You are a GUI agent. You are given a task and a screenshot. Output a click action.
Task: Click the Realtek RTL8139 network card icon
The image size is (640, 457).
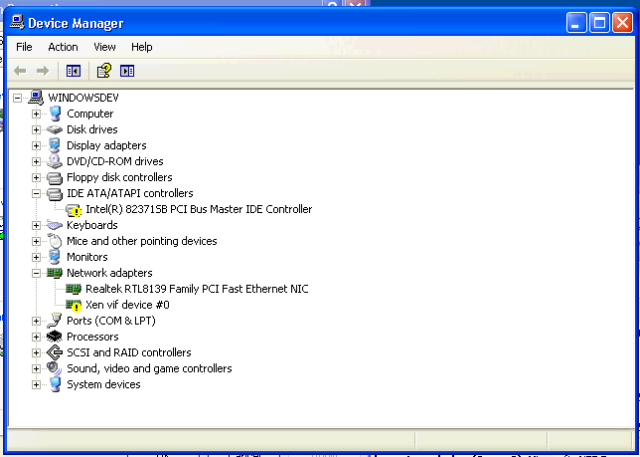(x=73, y=289)
